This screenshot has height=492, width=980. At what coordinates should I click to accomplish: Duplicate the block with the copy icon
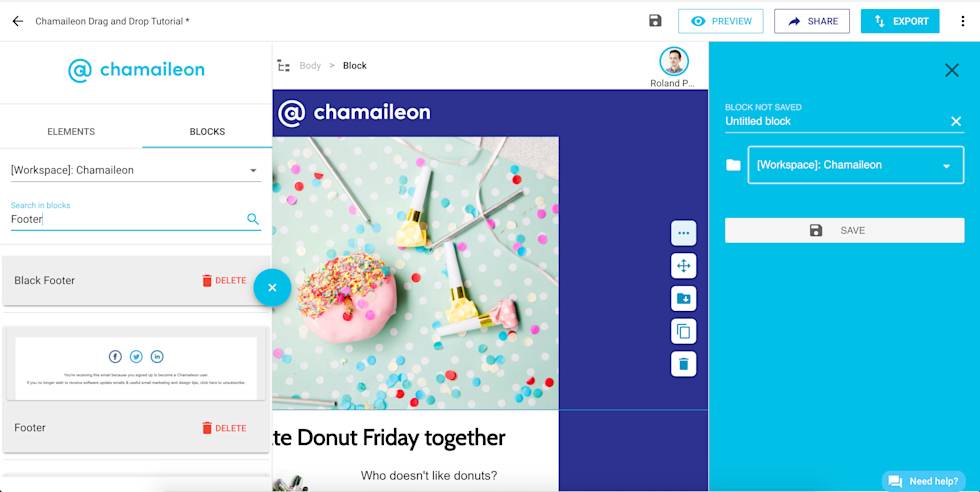click(x=683, y=331)
